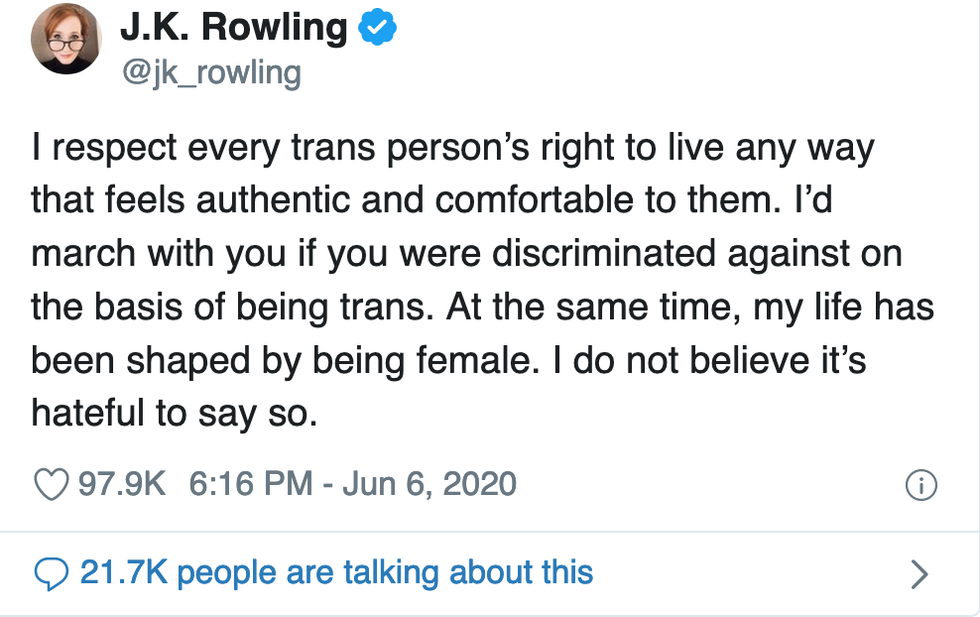Open the round profile avatar photo
Screen dimensions: 980x617
pyautogui.click(x=66, y=40)
